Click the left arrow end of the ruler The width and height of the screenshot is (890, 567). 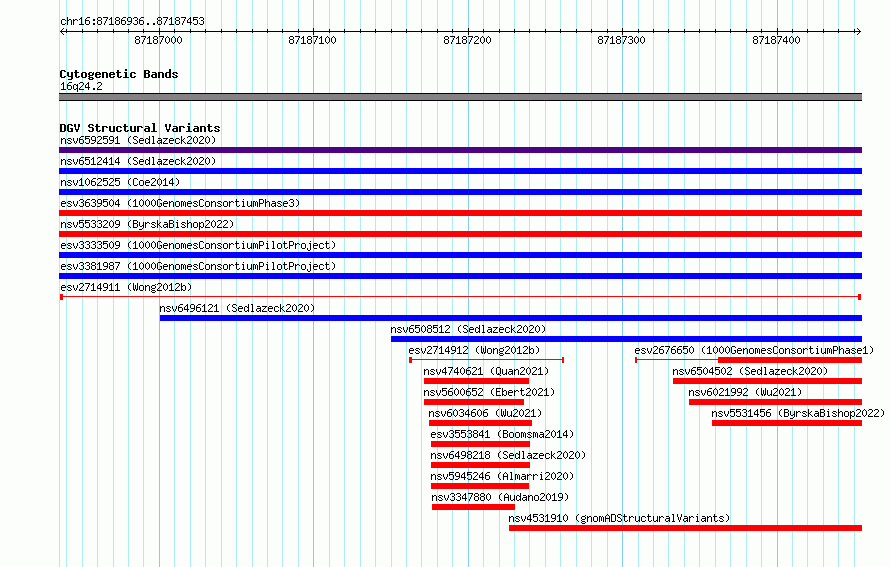click(x=63, y=32)
